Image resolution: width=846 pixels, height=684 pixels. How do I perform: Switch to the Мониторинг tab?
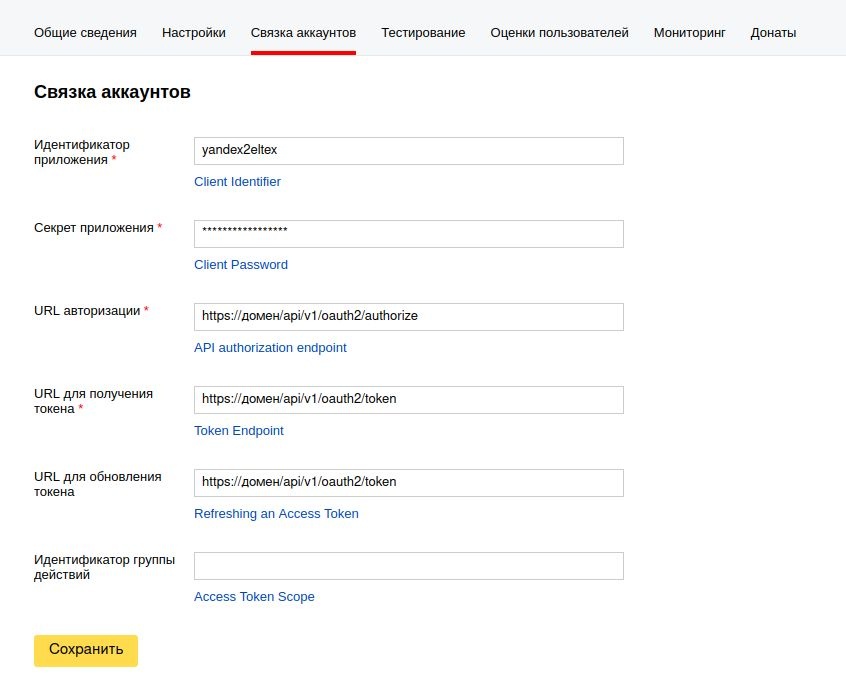coord(690,33)
